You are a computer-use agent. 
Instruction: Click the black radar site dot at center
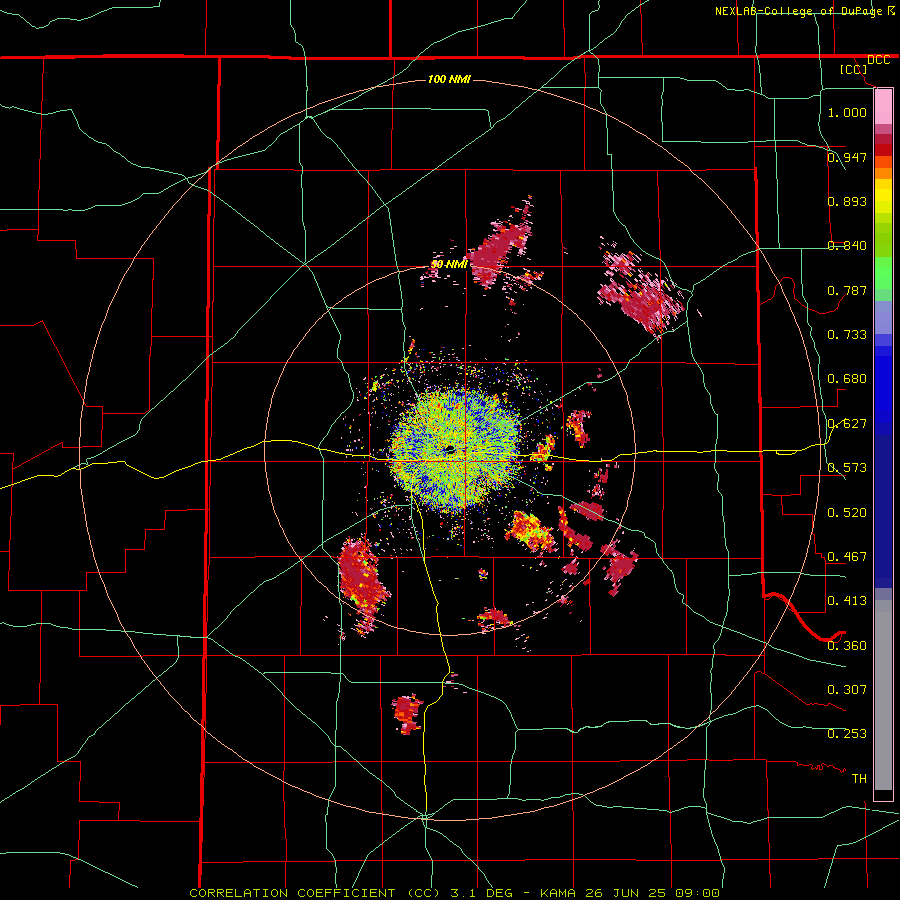tap(449, 449)
